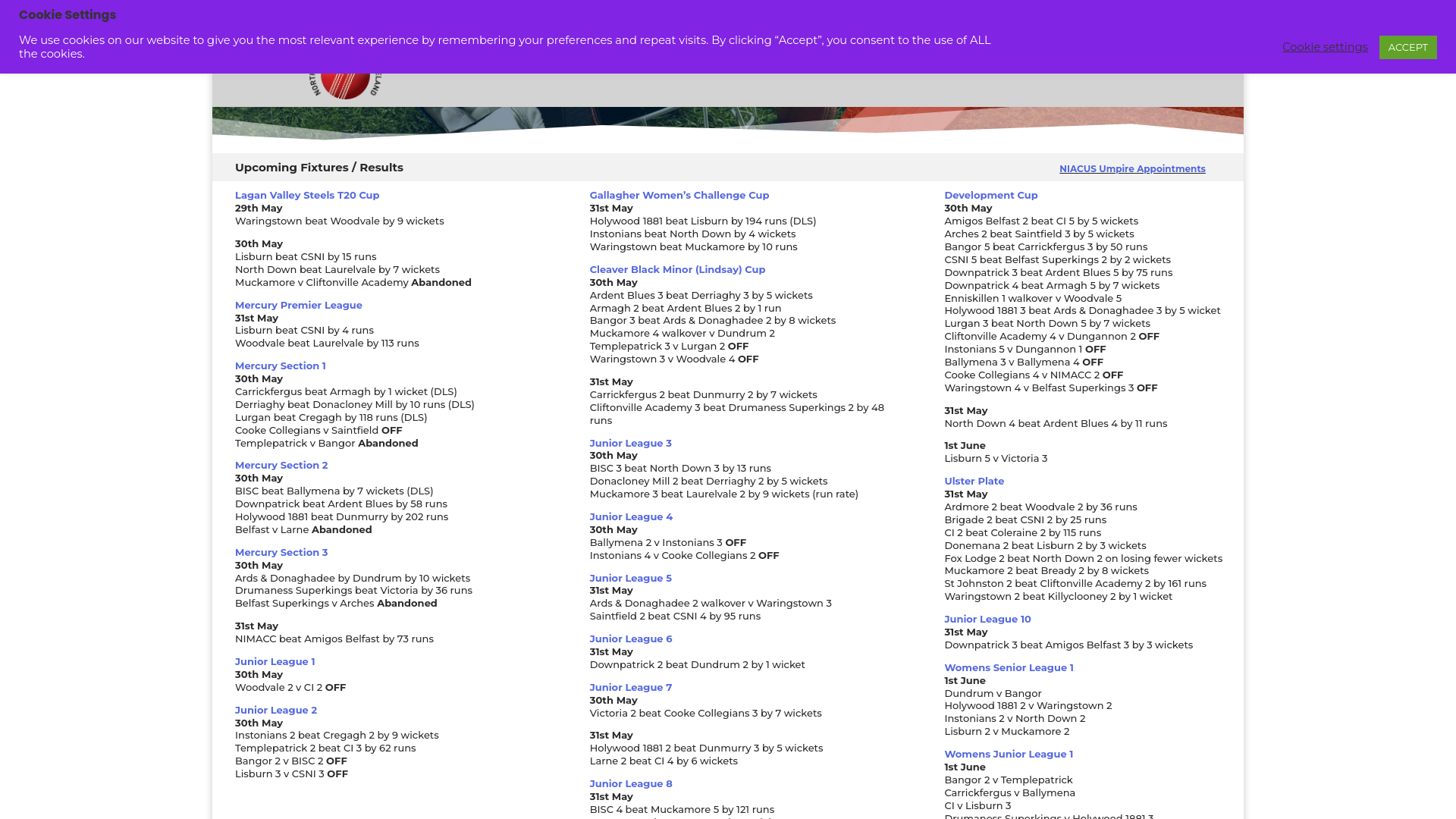Select 'Carrickfergus beat Armagh by 1 wicket (DLS)'
The image size is (1456, 819).
(346, 392)
